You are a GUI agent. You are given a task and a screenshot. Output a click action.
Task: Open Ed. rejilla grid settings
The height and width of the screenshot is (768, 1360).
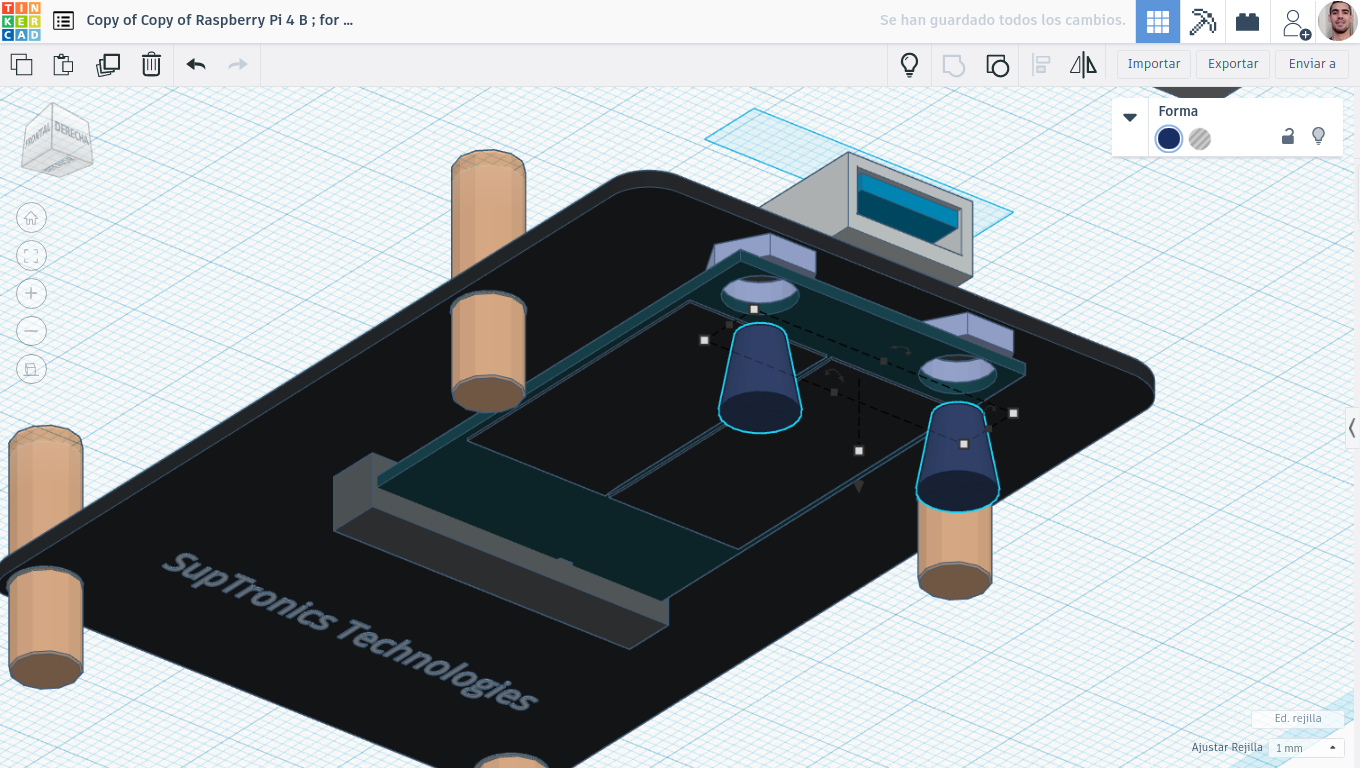[1298, 718]
